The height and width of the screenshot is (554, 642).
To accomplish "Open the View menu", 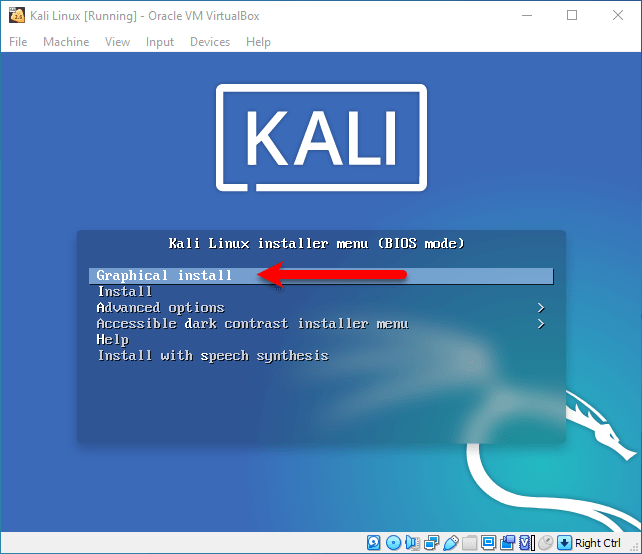I will coord(117,42).
